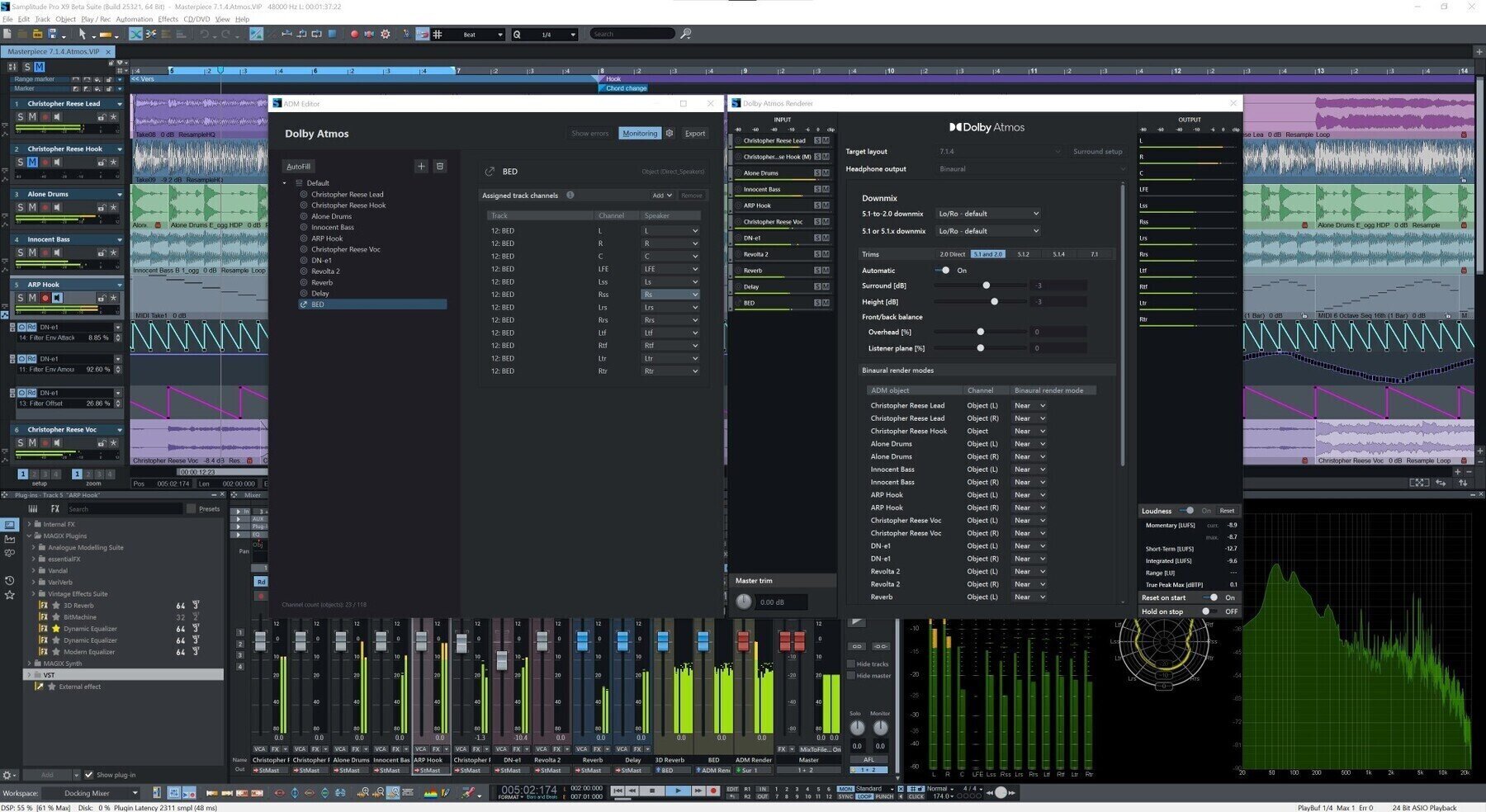
Task: Open the Target layout 7.1.4 dropdown
Action: [x=999, y=151]
